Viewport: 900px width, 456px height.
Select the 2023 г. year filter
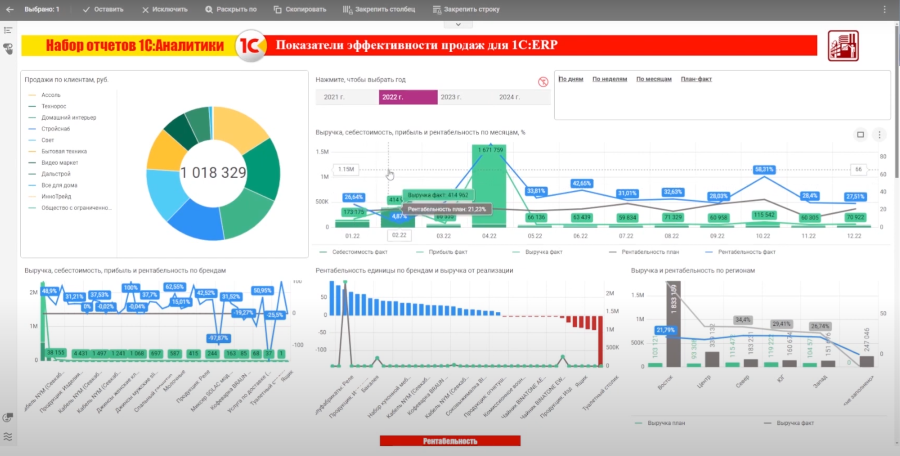point(466,97)
